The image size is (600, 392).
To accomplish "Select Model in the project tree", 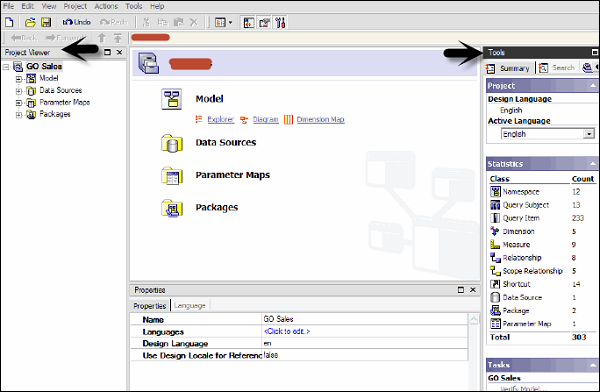I will [x=49, y=78].
